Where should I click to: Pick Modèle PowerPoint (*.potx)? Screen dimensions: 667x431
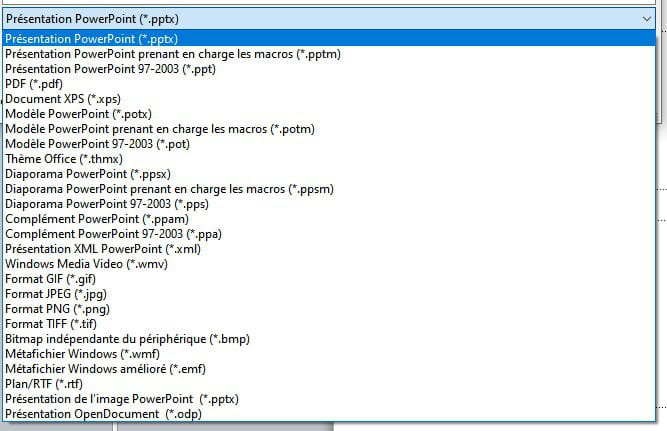coord(329,114)
